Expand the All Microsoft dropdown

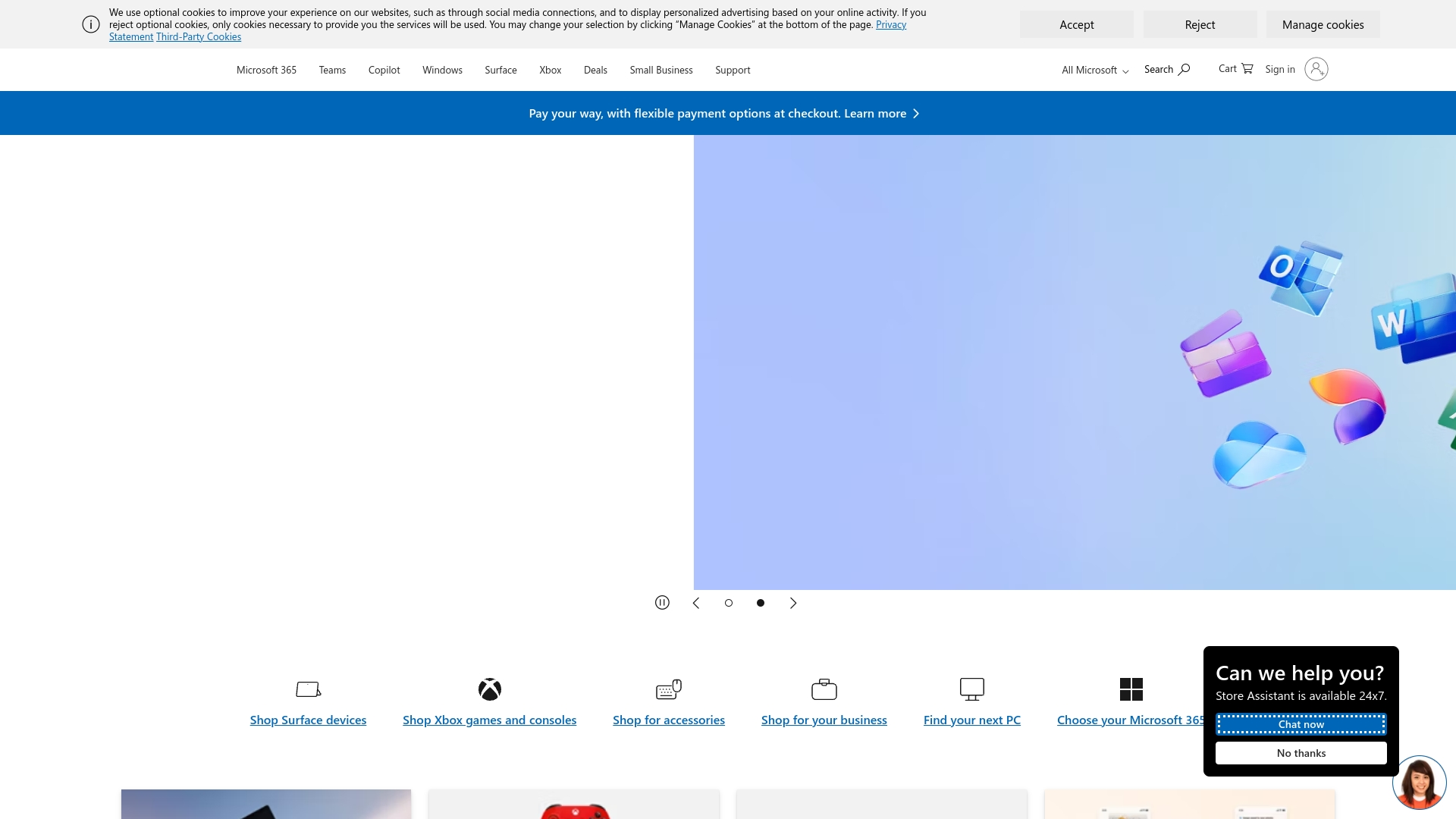coord(1093,70)
